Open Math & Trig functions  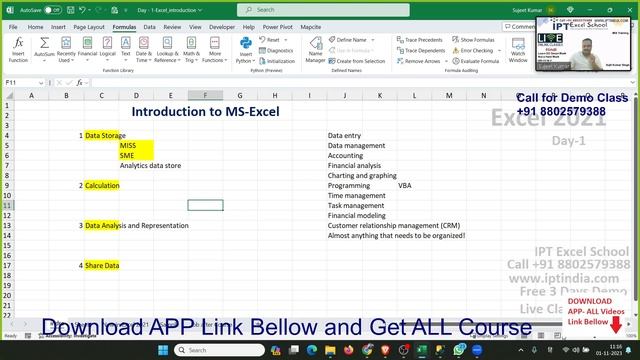click(191, 49)
